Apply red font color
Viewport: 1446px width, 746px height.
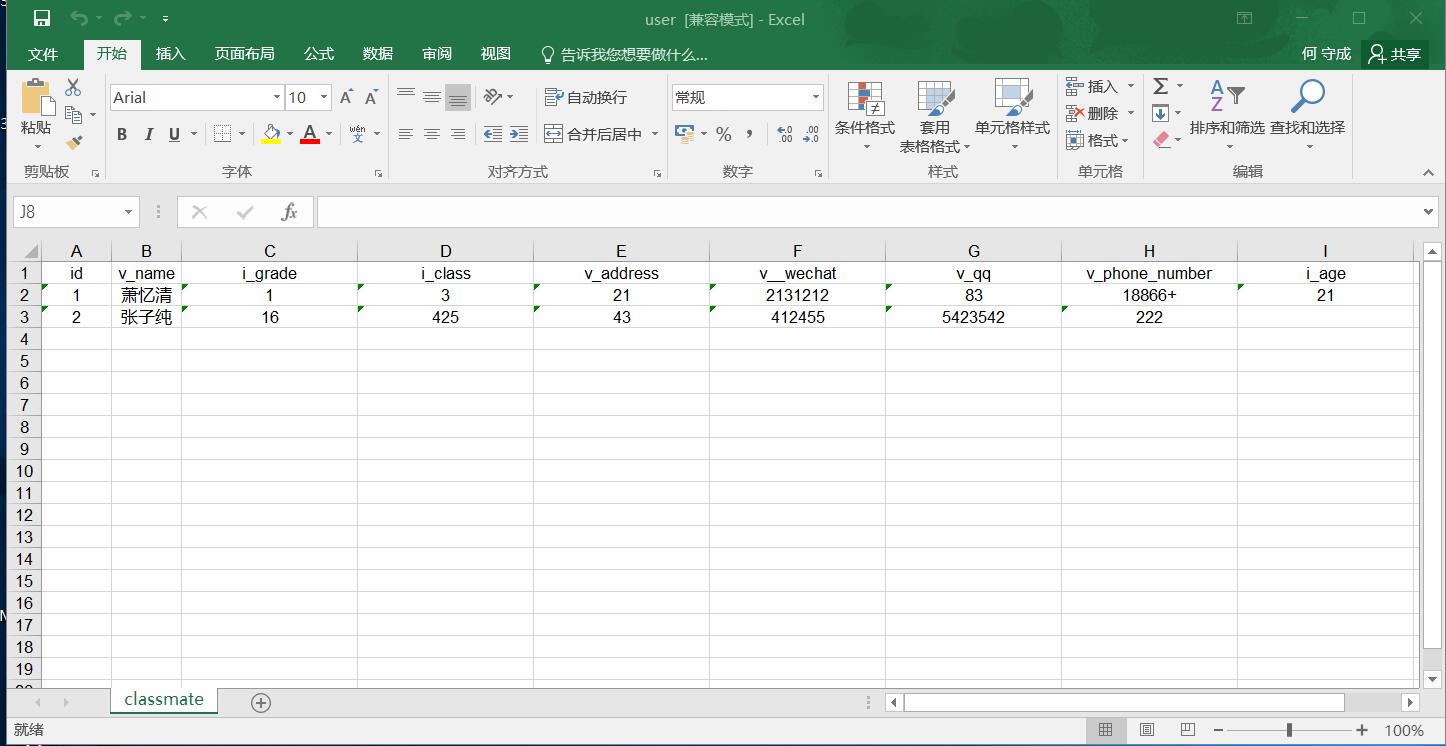310,134
